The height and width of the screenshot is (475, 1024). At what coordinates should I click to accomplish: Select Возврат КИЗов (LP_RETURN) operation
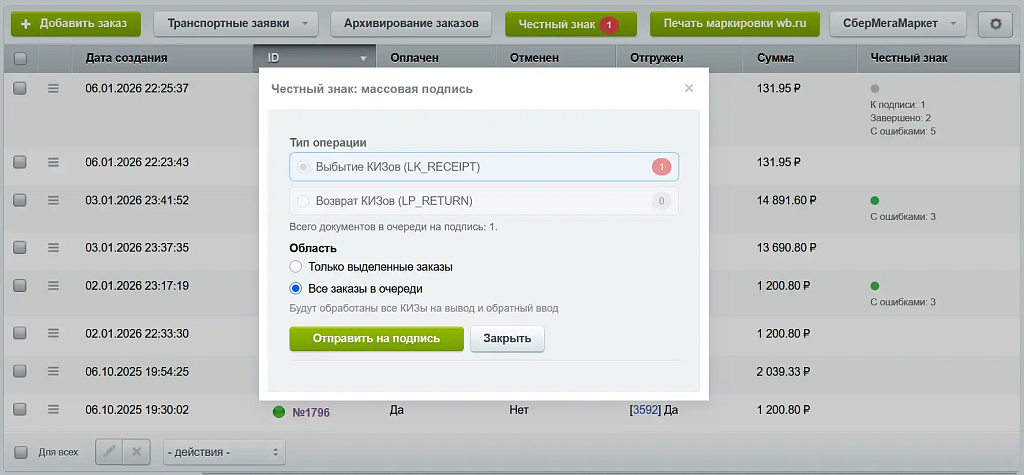click(x=484, y=201)
